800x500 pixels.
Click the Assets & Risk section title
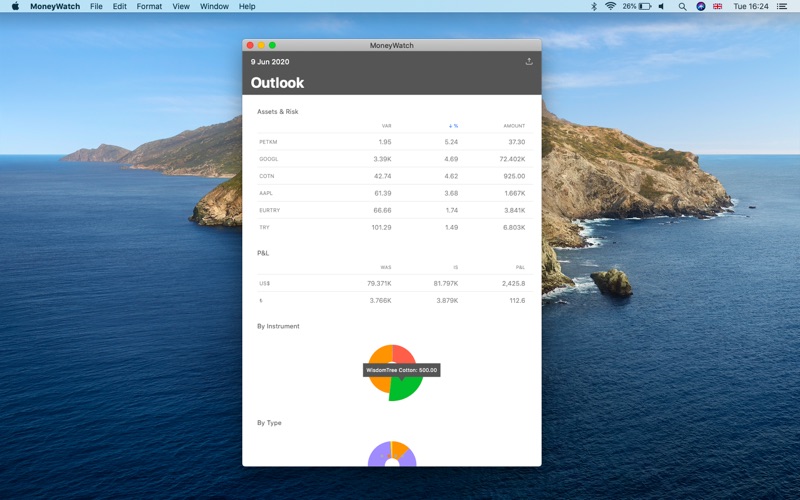[x=278, y=111]
